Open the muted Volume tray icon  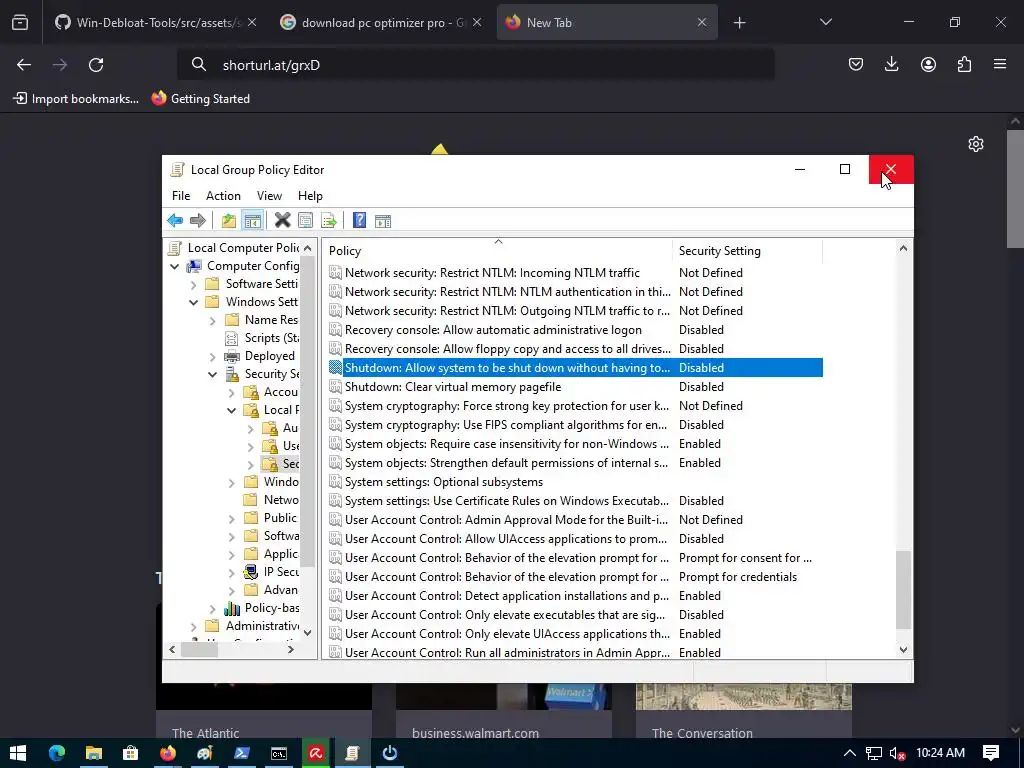(897, 753)
